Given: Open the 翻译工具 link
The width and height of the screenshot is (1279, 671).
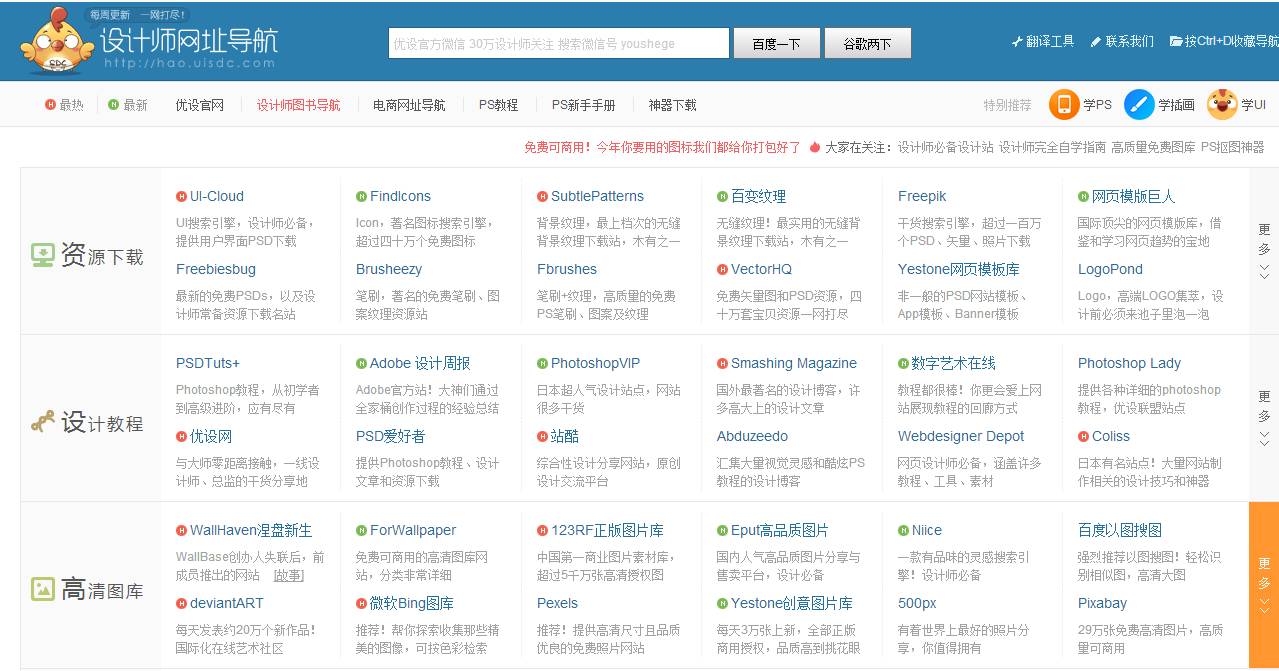Looking at the screenshot, I should [1043, 42].
